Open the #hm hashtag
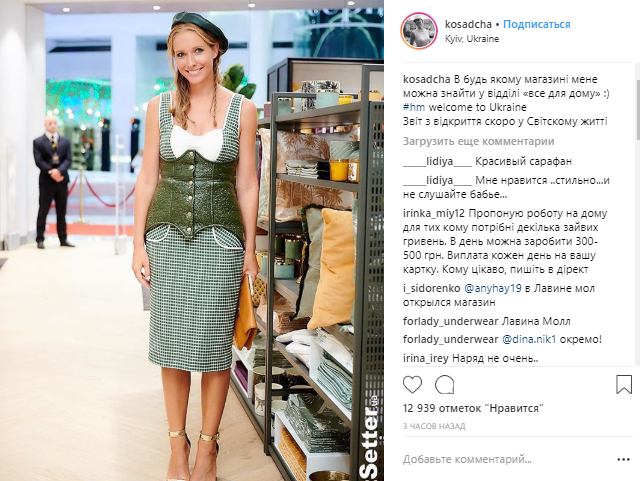Image resolution: width=640 pixels, height=481 pixels. click(x=414, y=107)
